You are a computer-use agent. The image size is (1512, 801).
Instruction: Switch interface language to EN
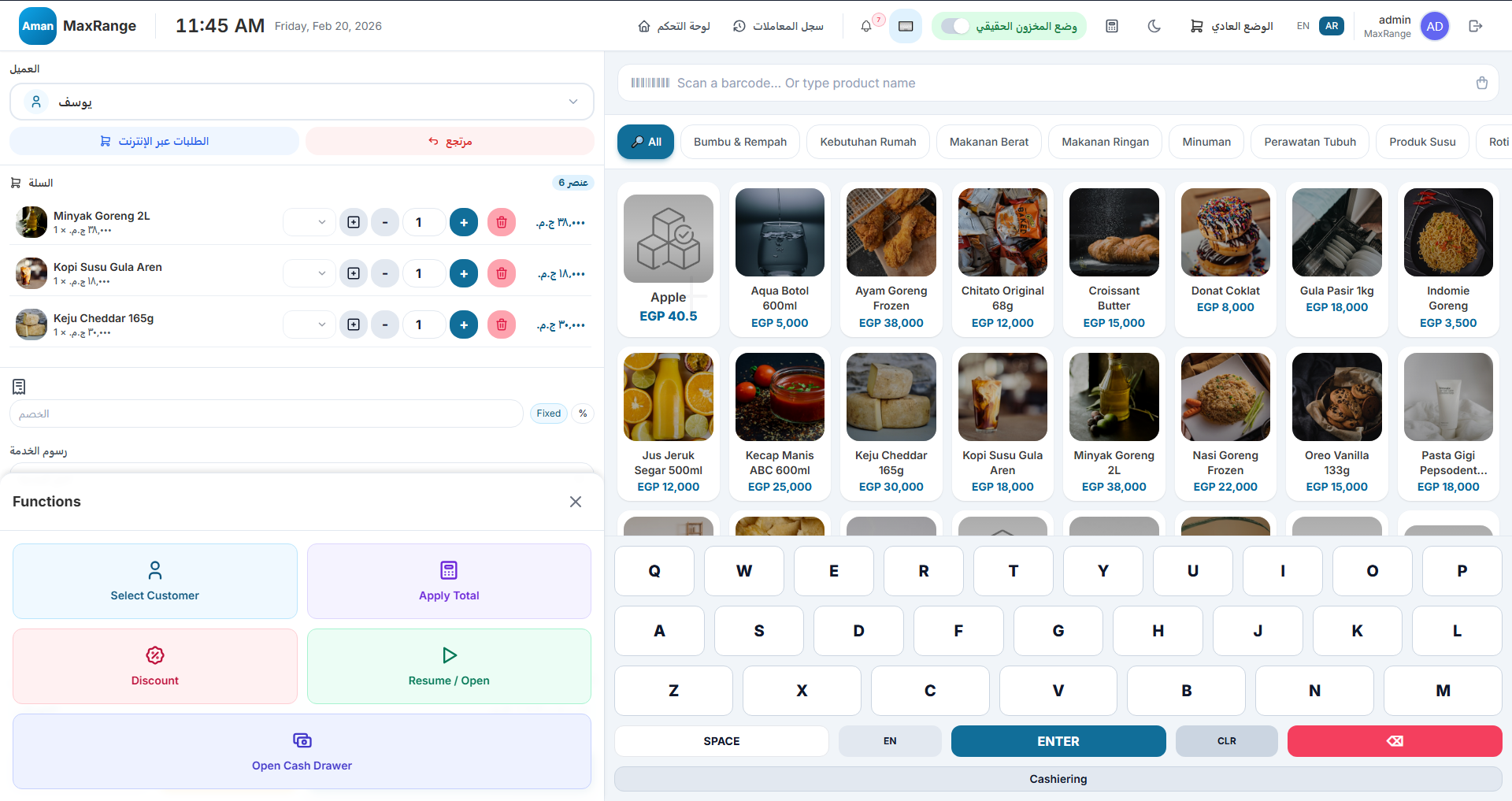[x=1303, y=26]
